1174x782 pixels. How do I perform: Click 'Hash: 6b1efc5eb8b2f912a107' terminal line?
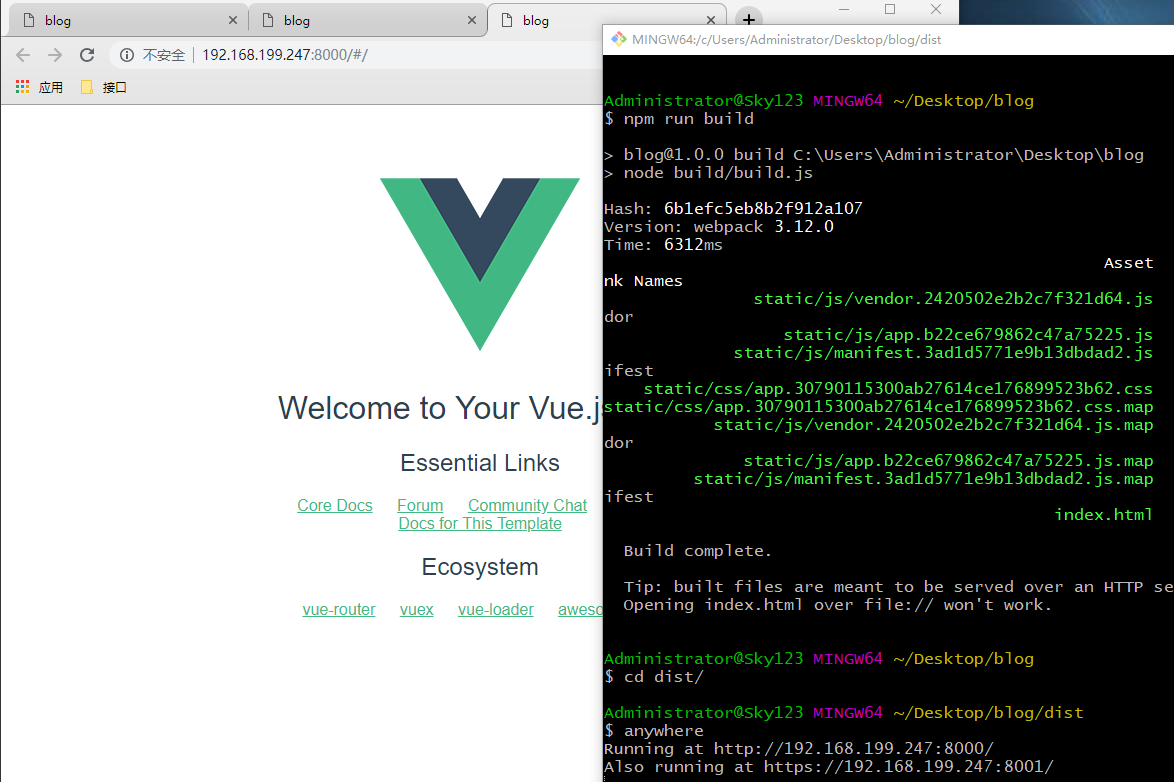pos(733,208)
